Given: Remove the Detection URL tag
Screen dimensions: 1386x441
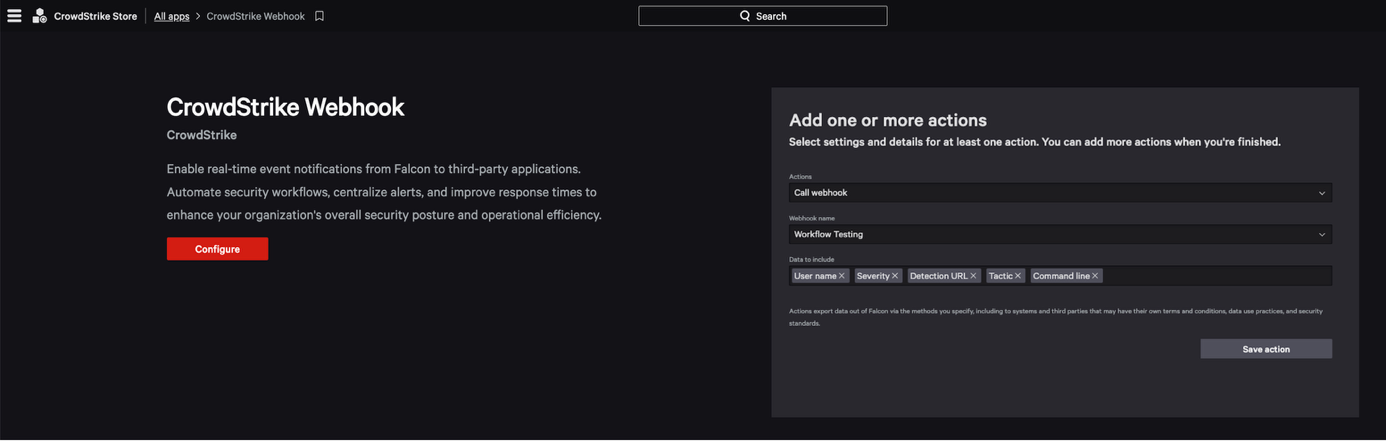Looking at the screenshot, I should tap(973, 276).
